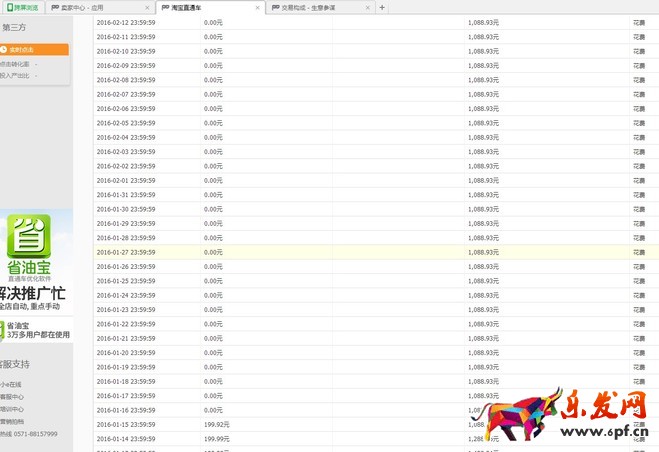Open the green 陪屏浏览 browser button

coord(22,7)
